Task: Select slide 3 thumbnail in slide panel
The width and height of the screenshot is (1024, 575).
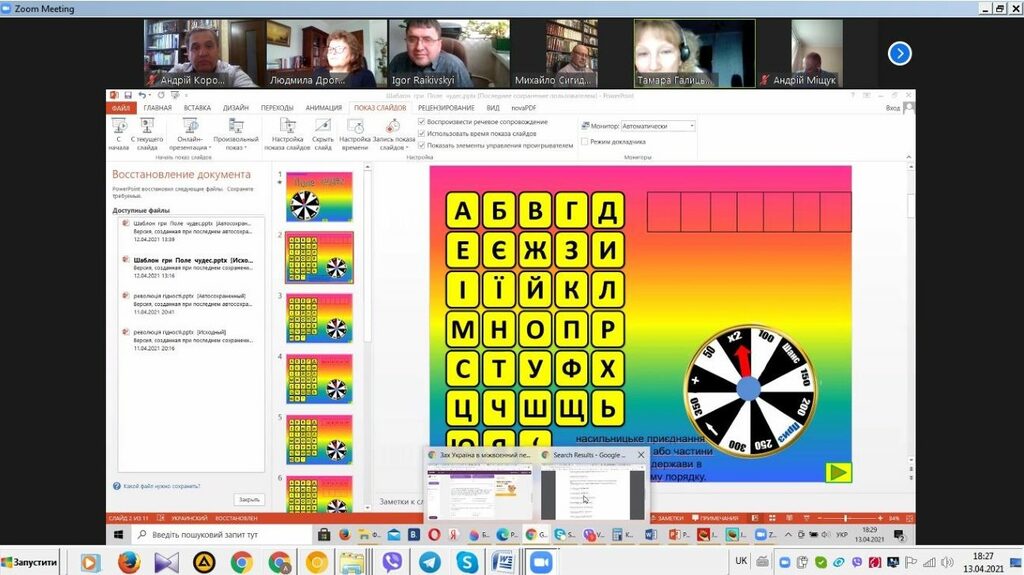Action: click(x=319, y=317)
